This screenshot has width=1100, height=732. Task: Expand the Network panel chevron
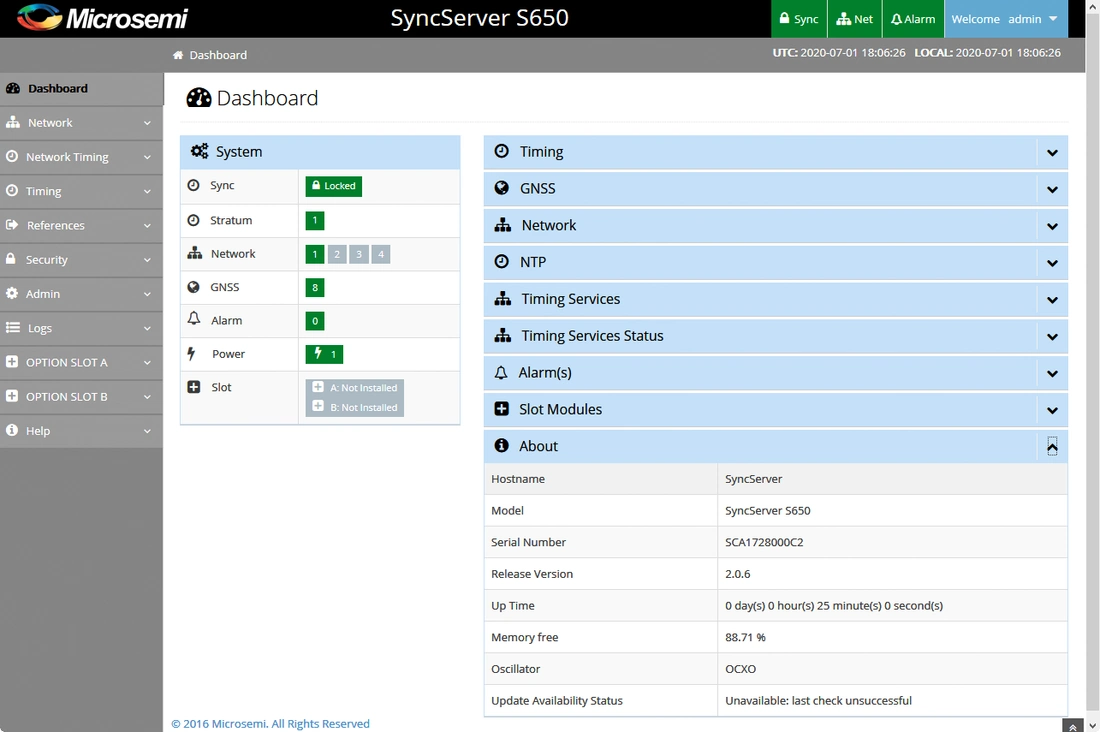(x=1052, y=226)
